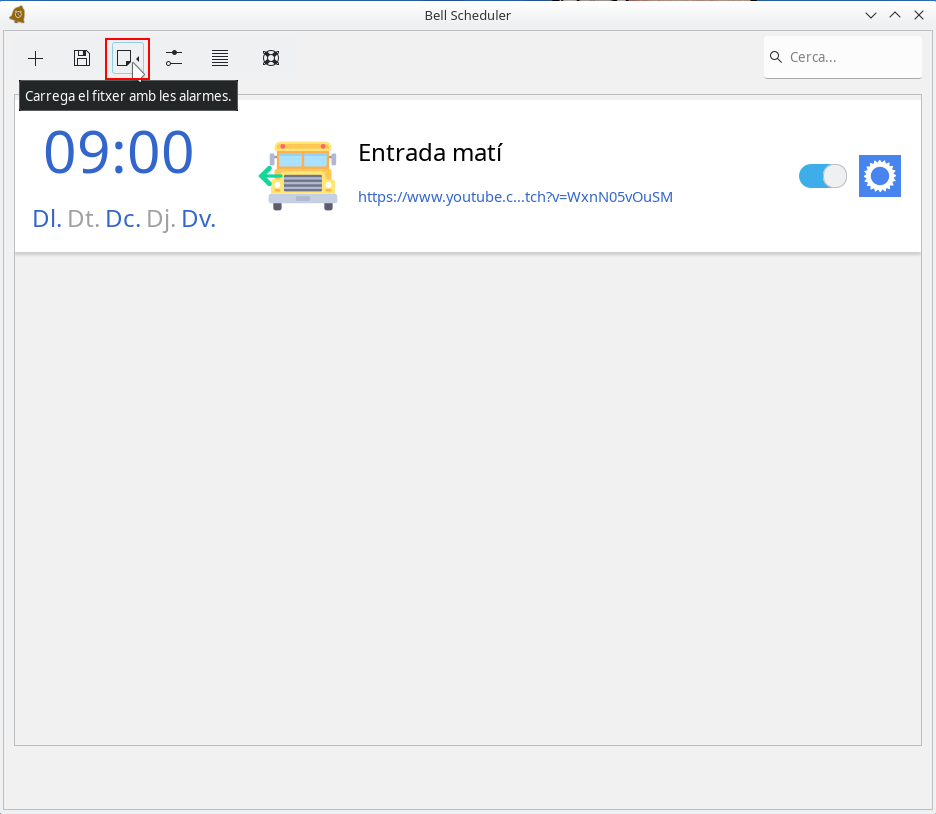
Task: Click the horizontal lines list icon
Action: coord(220,58)
